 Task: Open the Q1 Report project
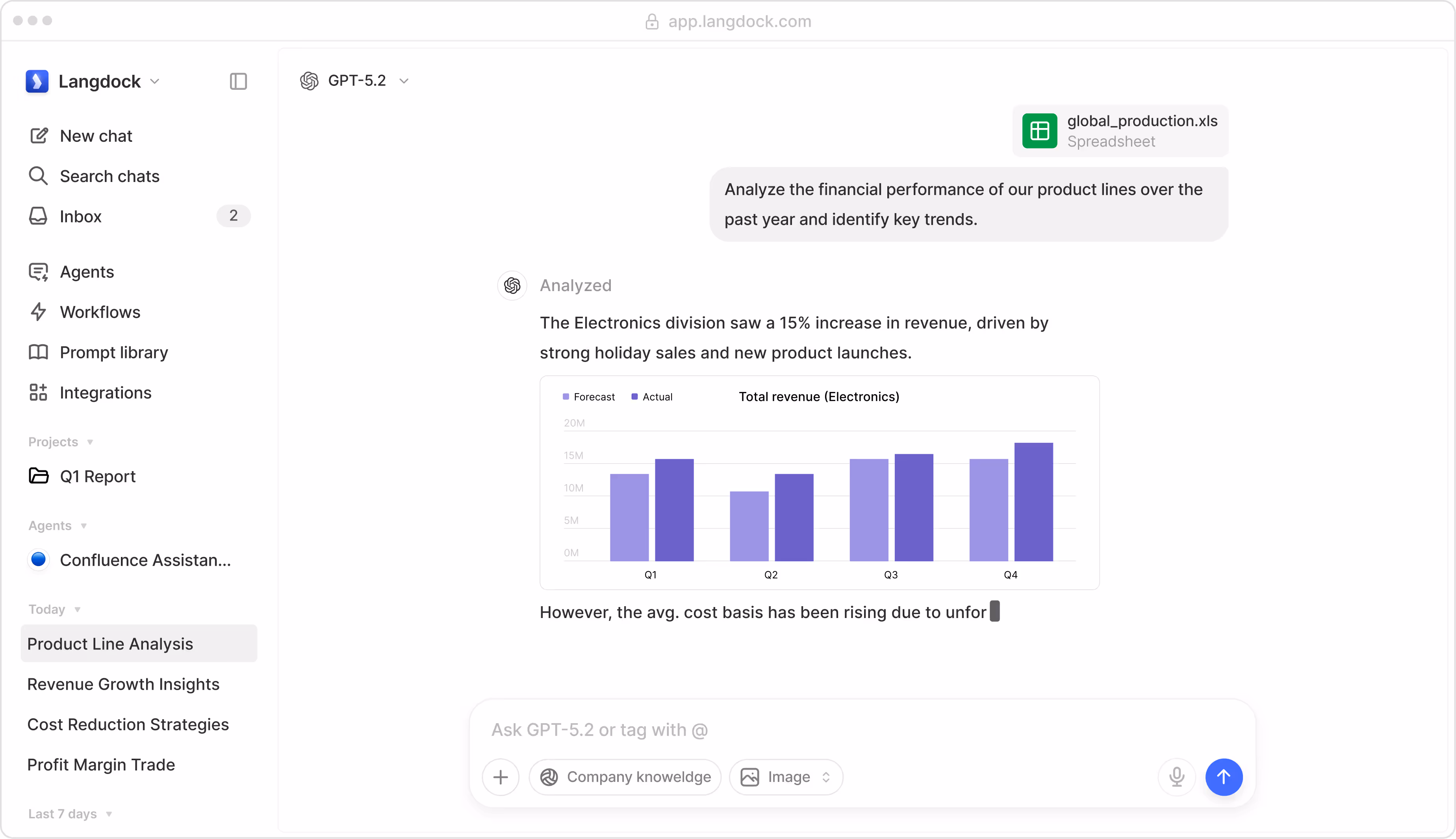click(x=97, y=476)
